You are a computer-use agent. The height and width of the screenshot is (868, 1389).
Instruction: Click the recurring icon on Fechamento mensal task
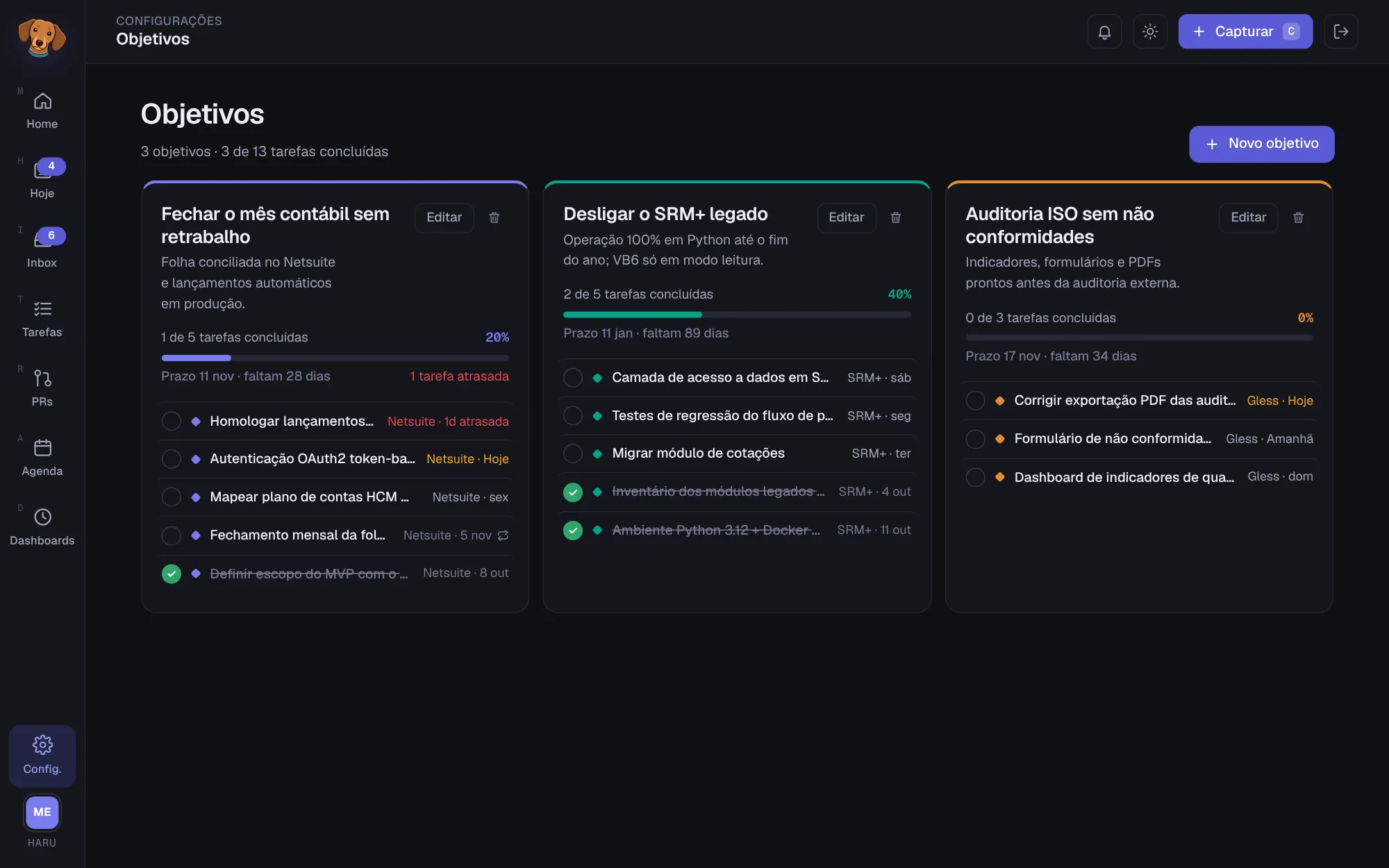pyautogui.click(x=504, y=535)
